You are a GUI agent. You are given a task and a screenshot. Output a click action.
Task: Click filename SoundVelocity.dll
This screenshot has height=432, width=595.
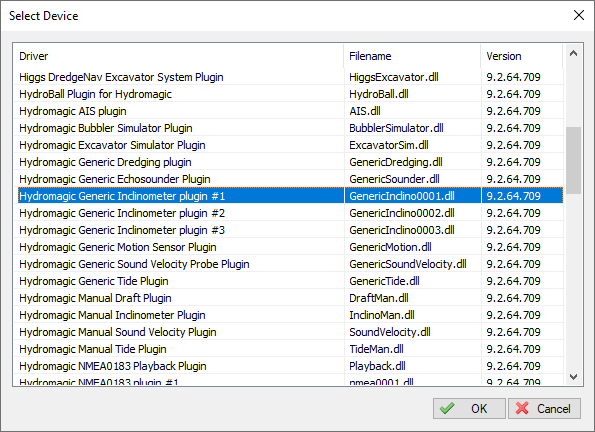390,332
